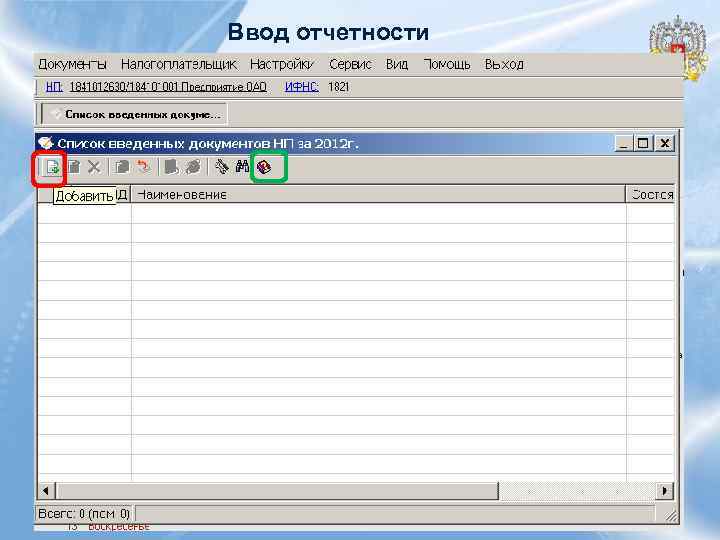Click the left arrow of horizontal scrollbar
The height and width of the screenshot is (540, 720).
point(45,490)
